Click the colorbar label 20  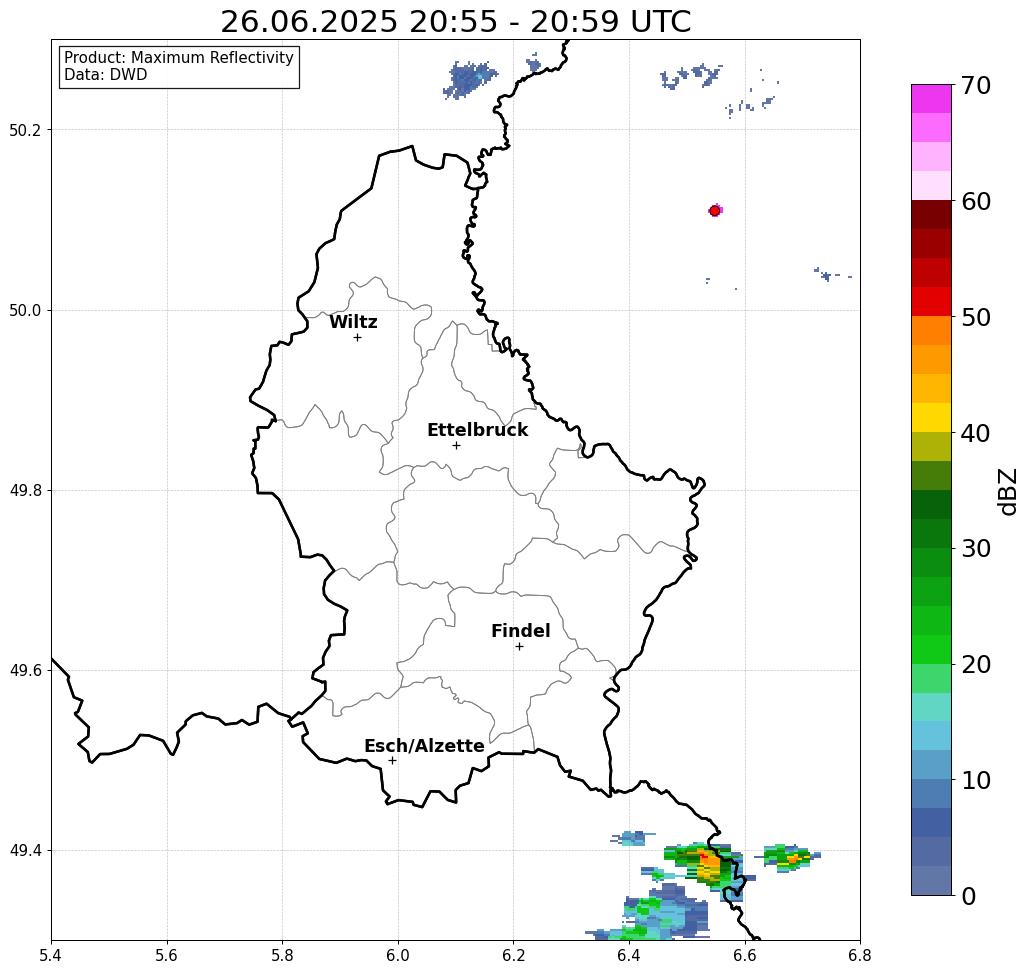pos(975,665)
